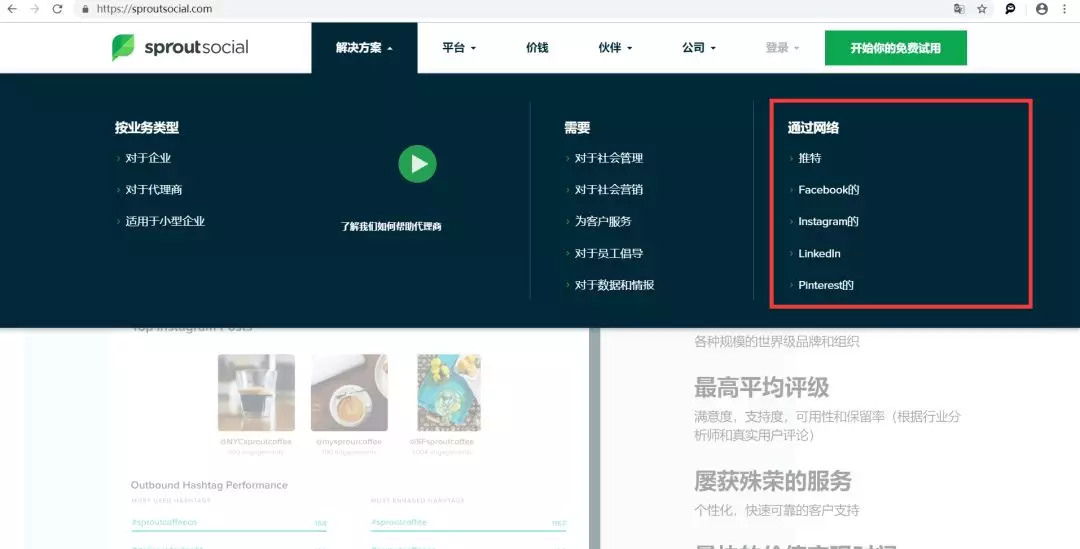Click the Sprout Social leaf logo
The image size is (1080, 549).
coord(123,48)
